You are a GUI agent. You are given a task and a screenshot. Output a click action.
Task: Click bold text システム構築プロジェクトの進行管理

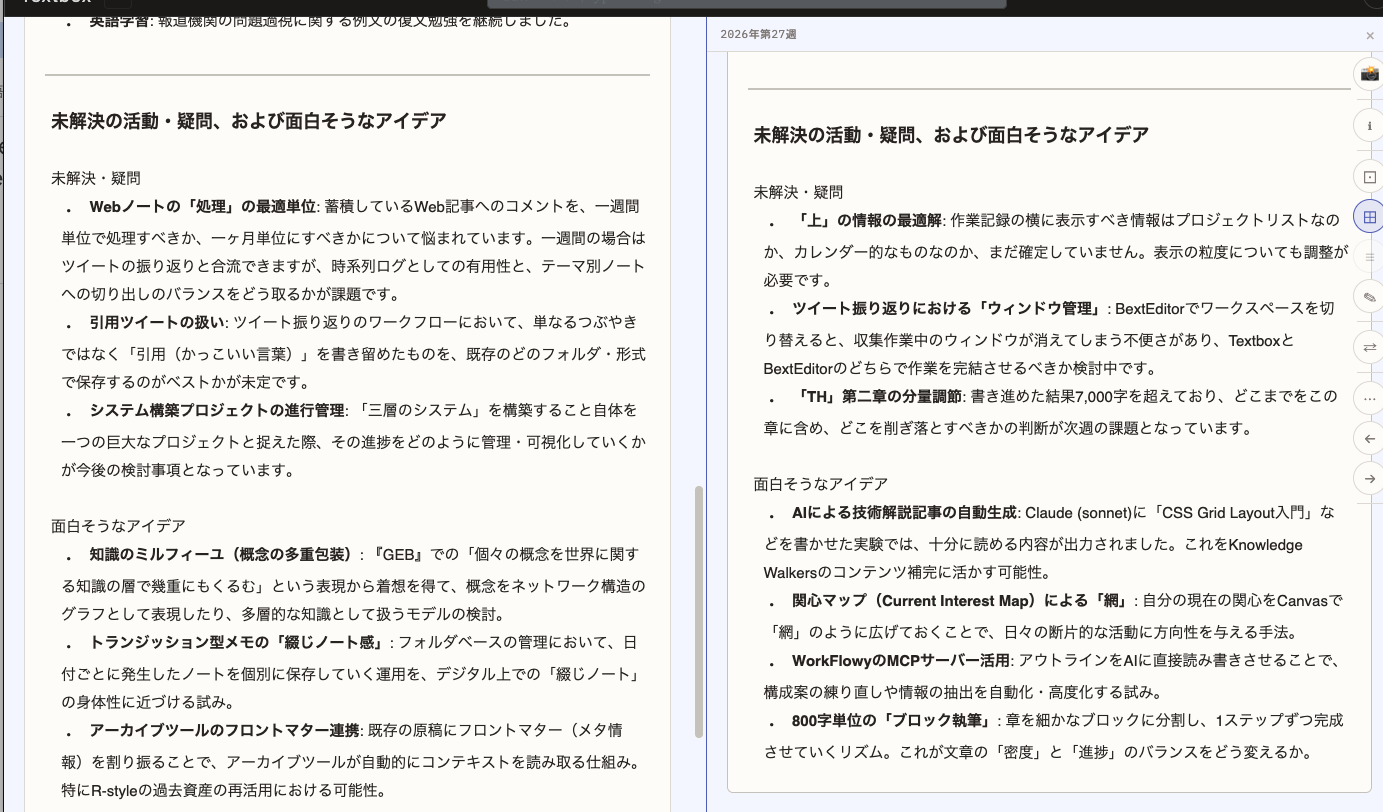[216, 411]
